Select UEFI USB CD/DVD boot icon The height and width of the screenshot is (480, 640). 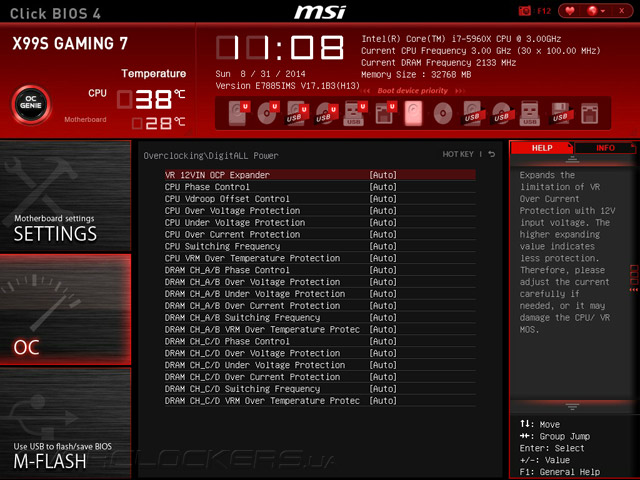tap(326, 113)
